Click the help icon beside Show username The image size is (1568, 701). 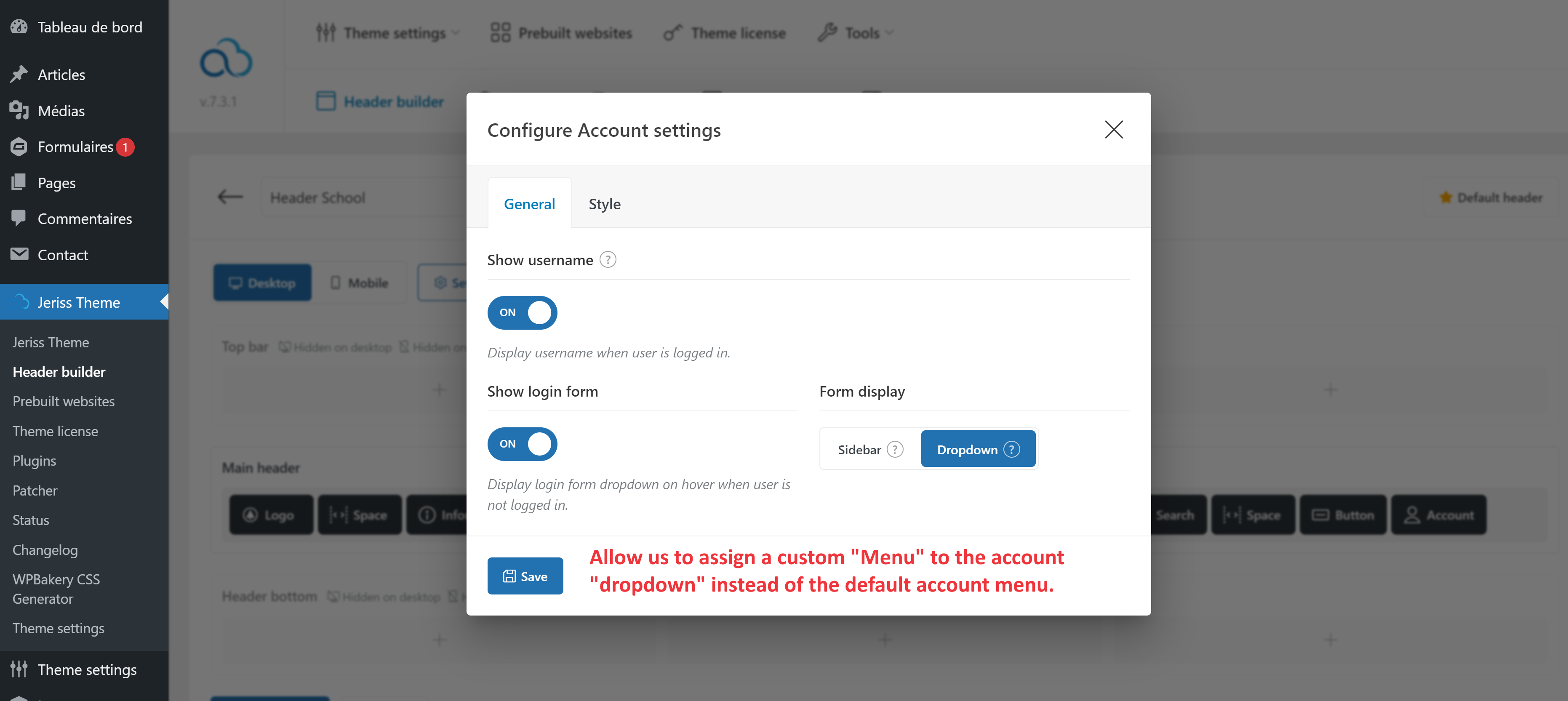[608, 260]
